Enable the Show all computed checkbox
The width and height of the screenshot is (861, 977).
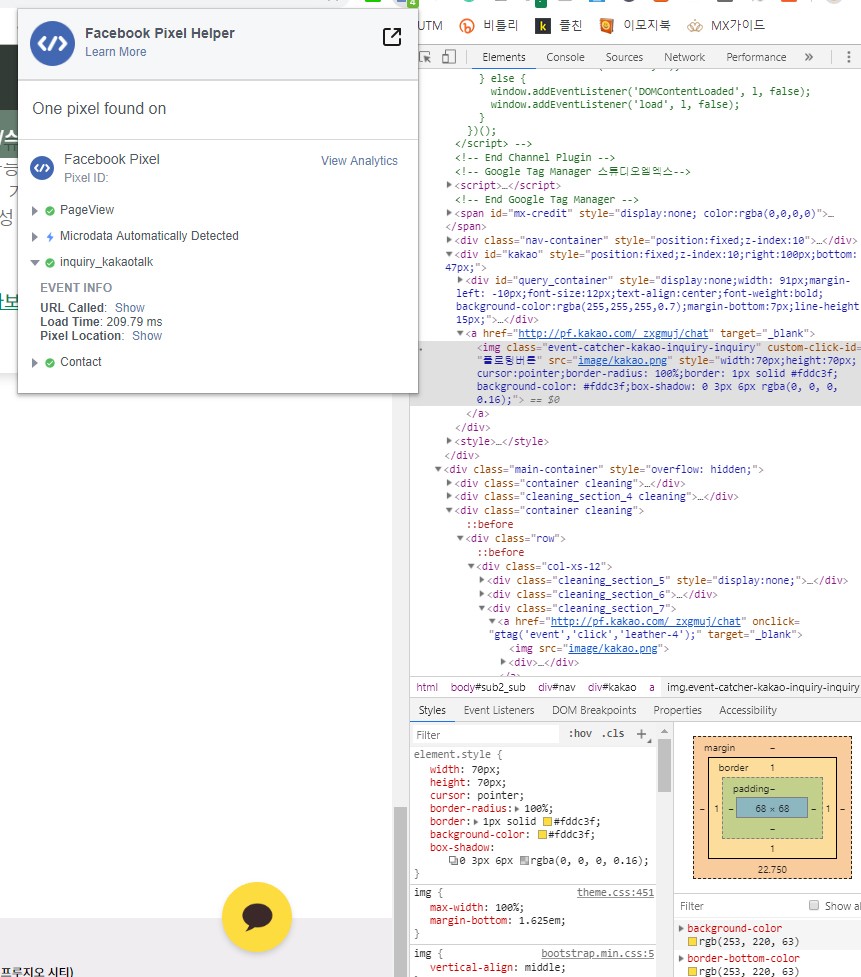click(x=814, y=905)
